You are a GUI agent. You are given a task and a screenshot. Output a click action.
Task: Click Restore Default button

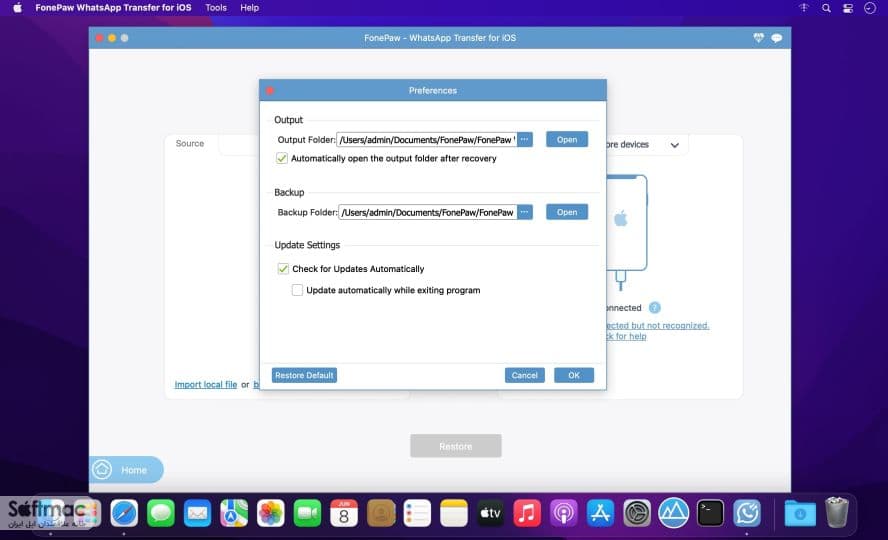click(304, 375)
